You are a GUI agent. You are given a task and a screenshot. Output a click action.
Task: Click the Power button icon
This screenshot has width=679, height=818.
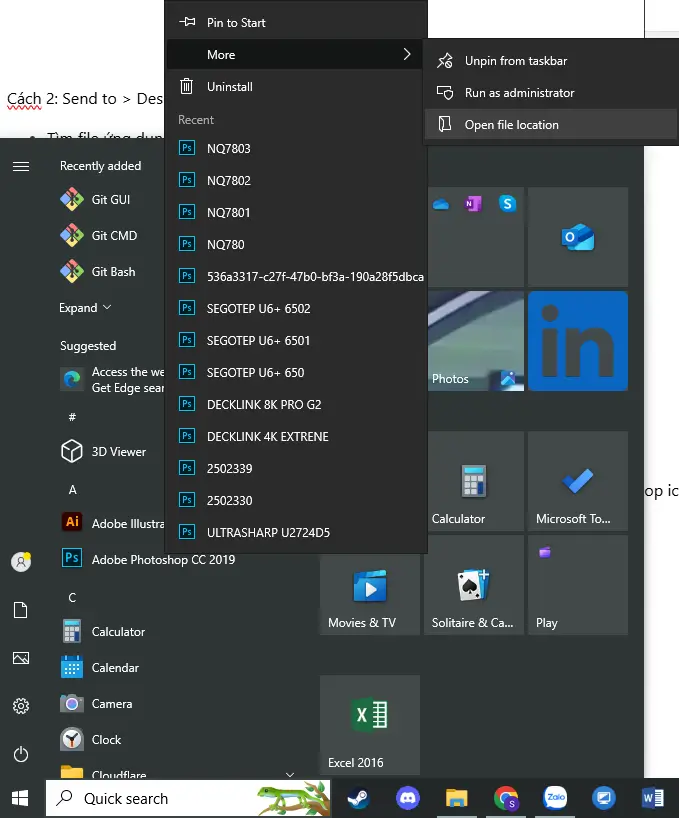pyautogui.click(x=21, y=754)
